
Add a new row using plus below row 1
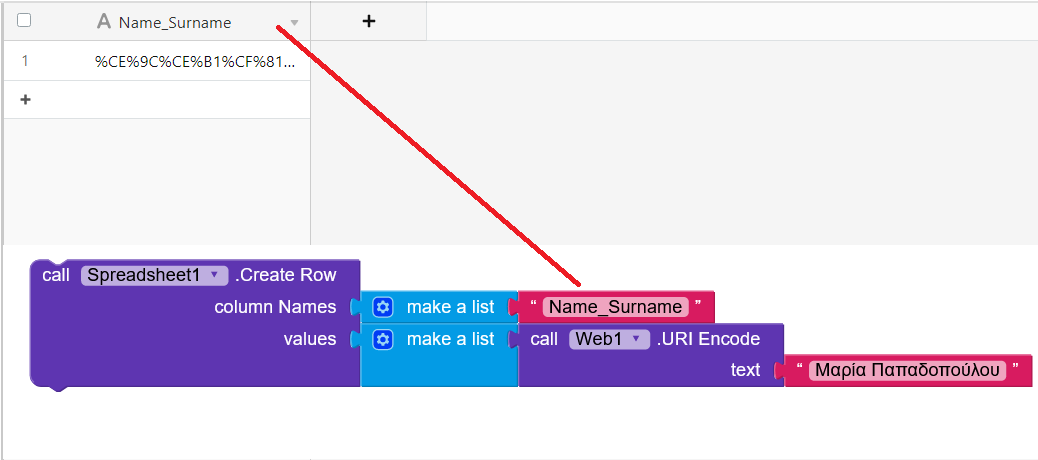(x=26, y=100)
